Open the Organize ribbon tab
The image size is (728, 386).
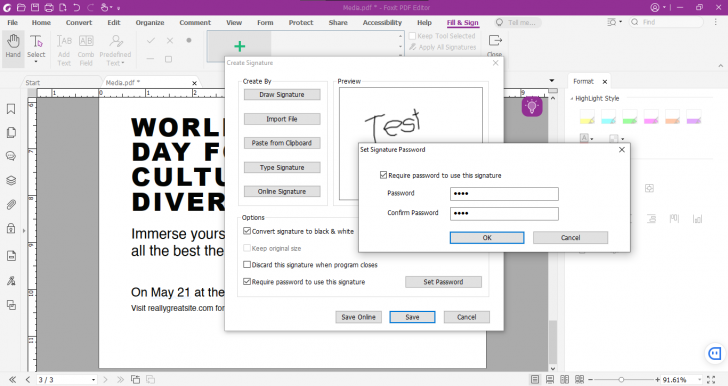[x=150, y=22]
